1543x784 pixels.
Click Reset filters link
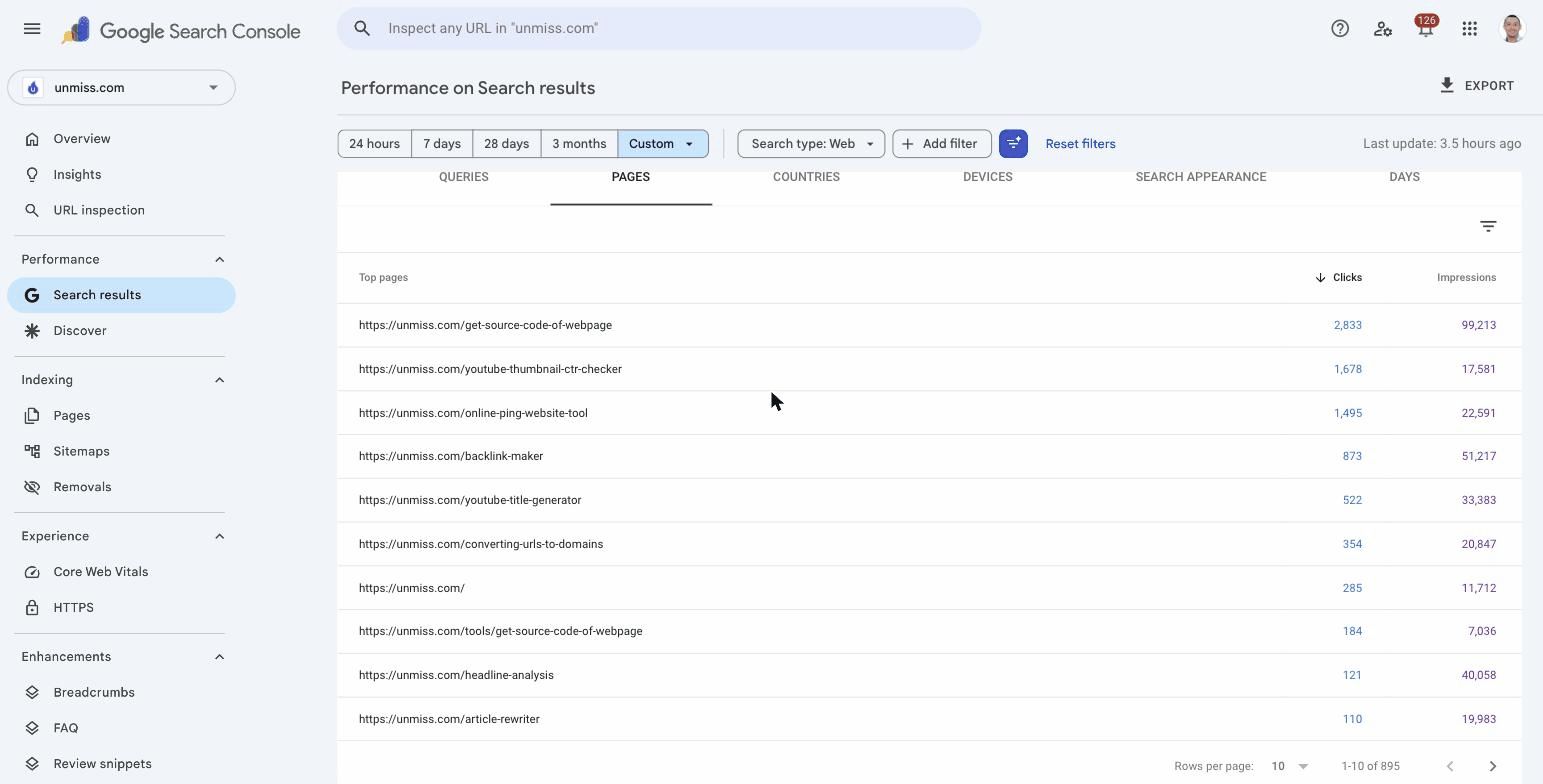pos(1080,144)
